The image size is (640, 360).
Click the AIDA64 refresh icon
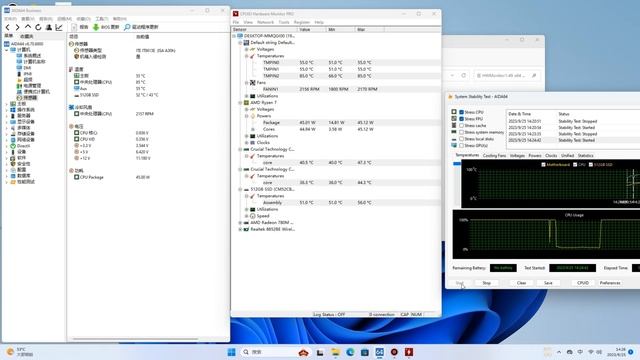38,27
